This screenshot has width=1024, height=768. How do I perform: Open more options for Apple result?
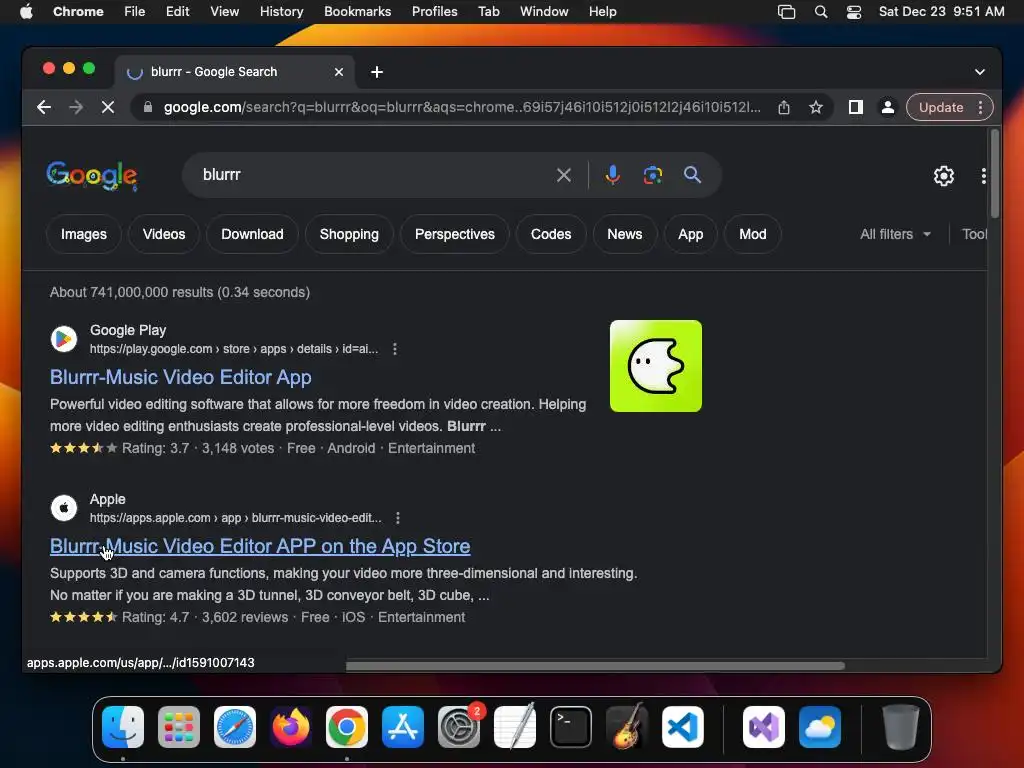(397, 518)
